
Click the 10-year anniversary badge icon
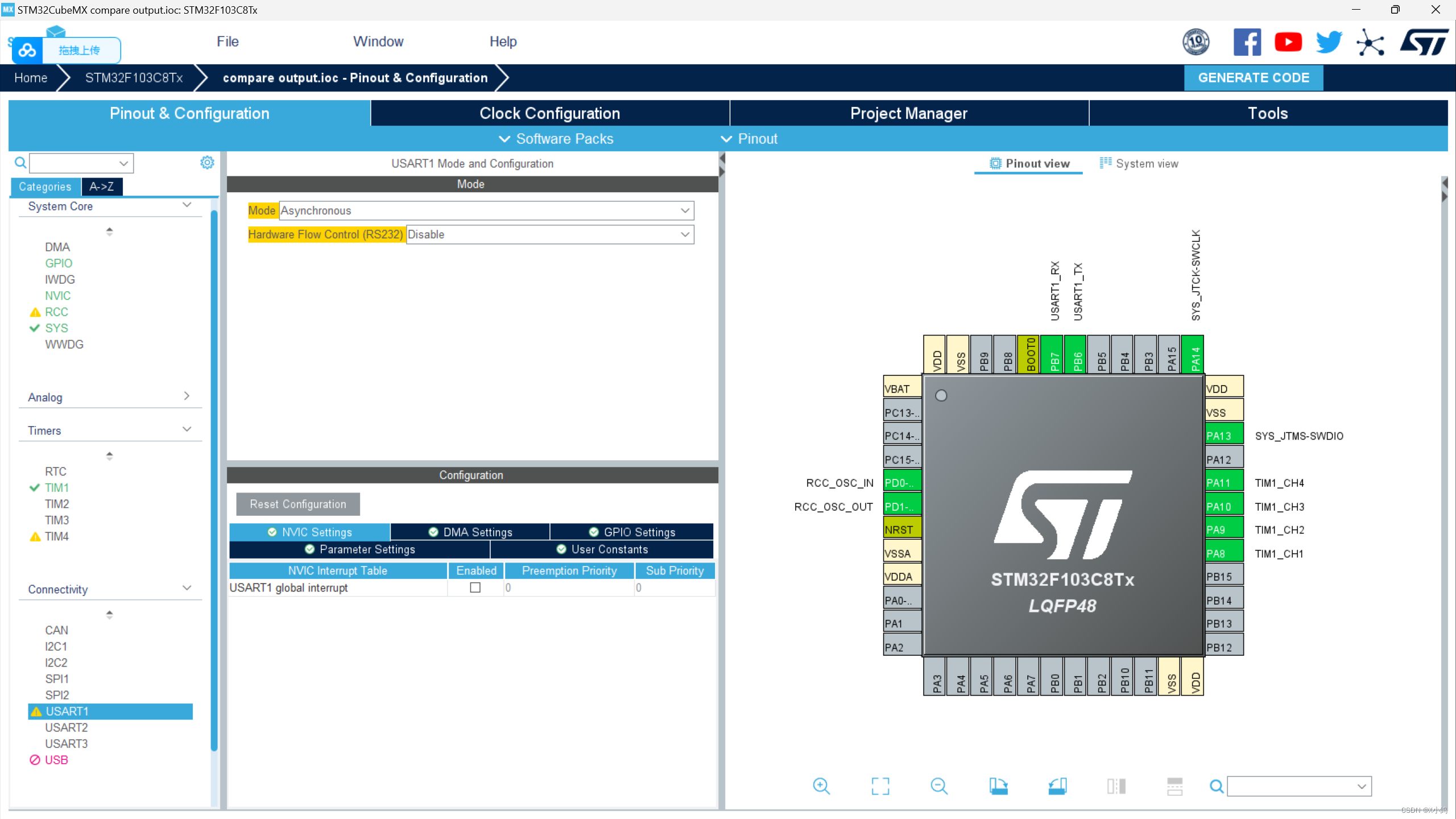point(1196,42)
